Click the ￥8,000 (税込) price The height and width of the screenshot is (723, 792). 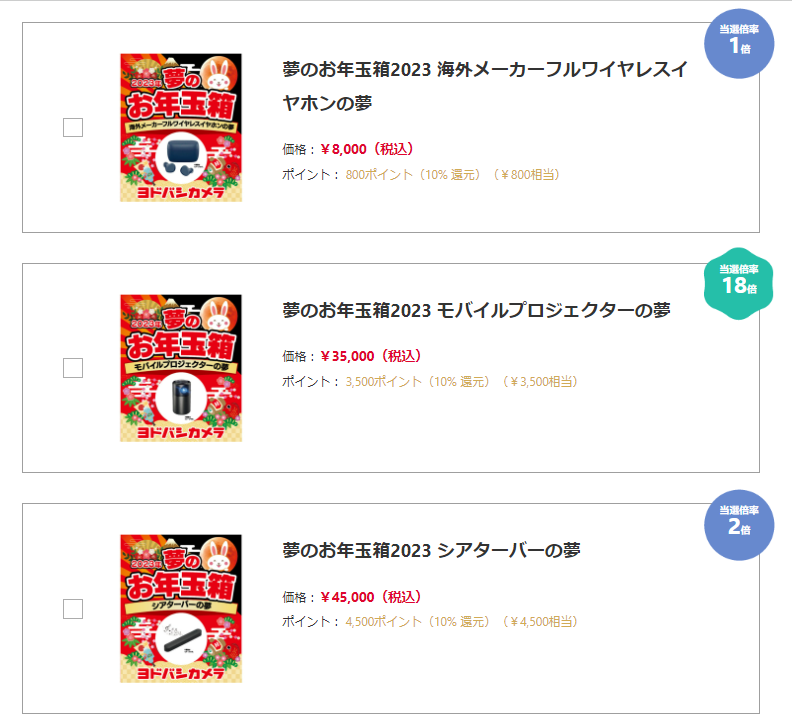point(367,150)
